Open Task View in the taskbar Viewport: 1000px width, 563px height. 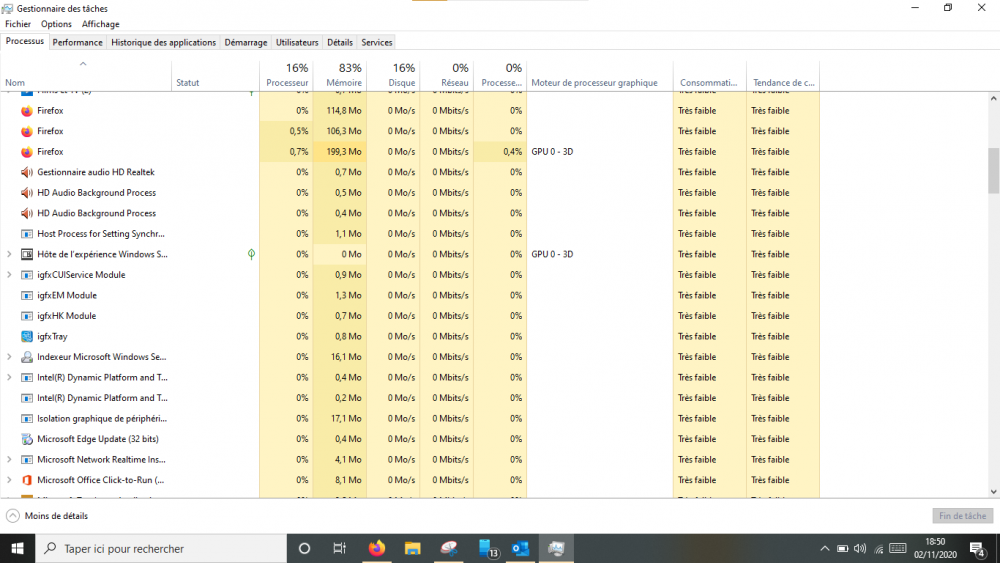[x=339, y=548]
